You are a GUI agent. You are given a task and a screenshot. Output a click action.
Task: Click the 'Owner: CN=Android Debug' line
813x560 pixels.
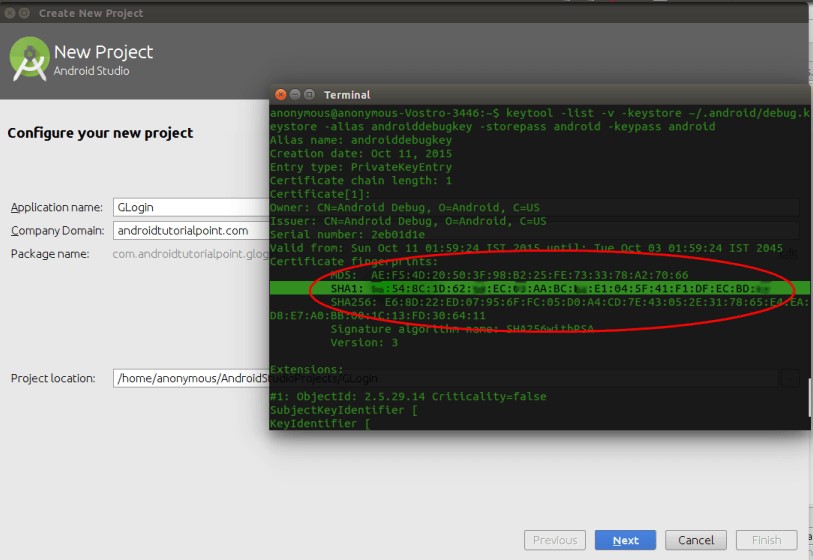(404, 207)
